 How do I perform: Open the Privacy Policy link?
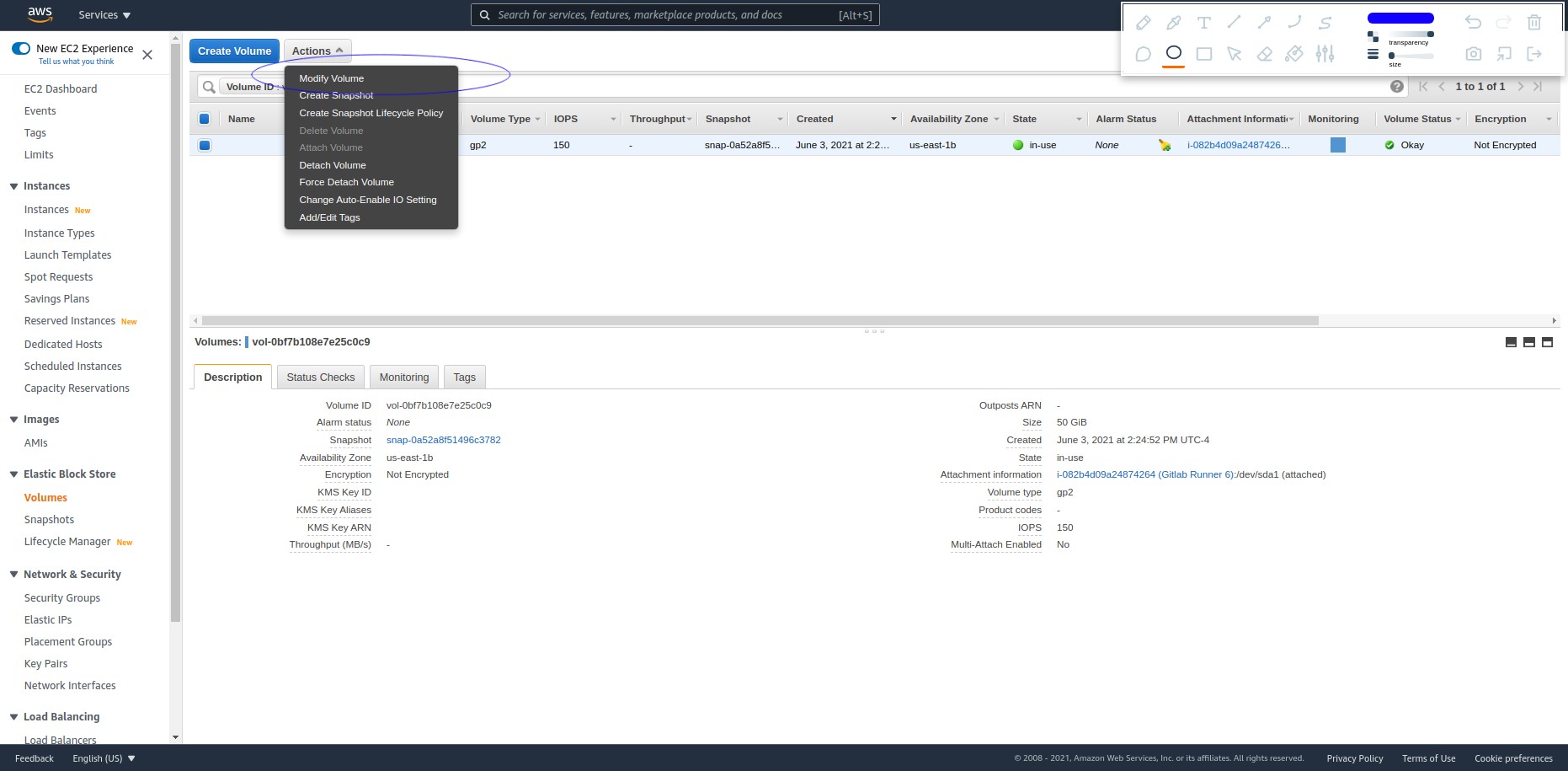[x=1355, y=758]
